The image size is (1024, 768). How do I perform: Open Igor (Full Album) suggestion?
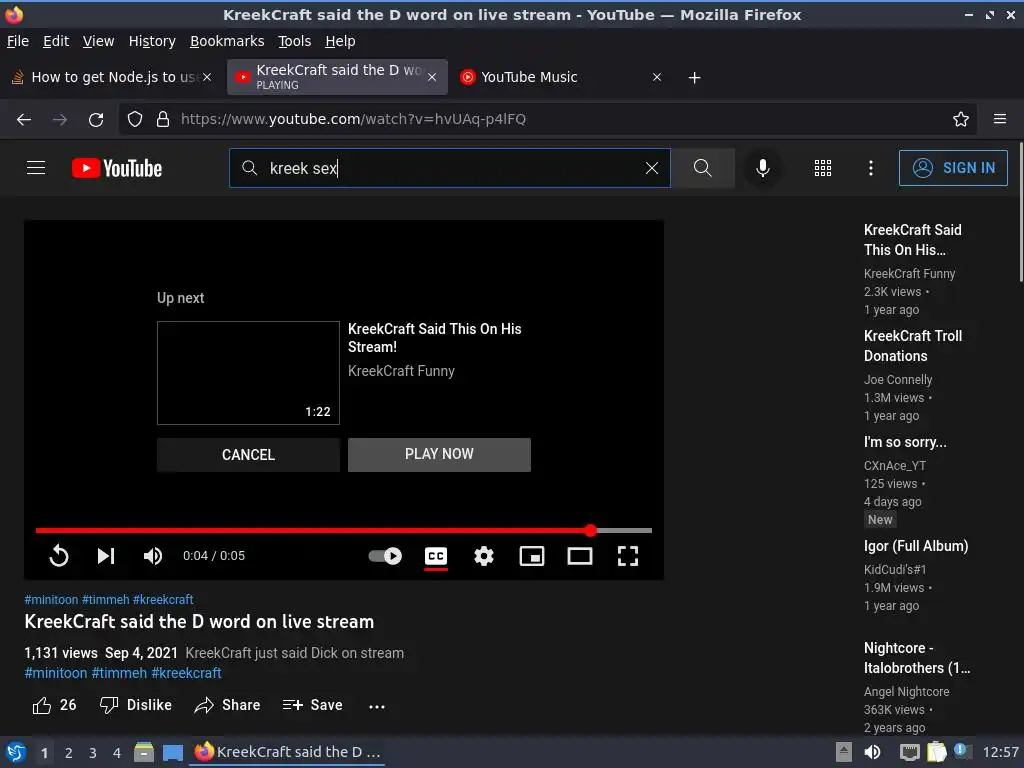[916, 546]
